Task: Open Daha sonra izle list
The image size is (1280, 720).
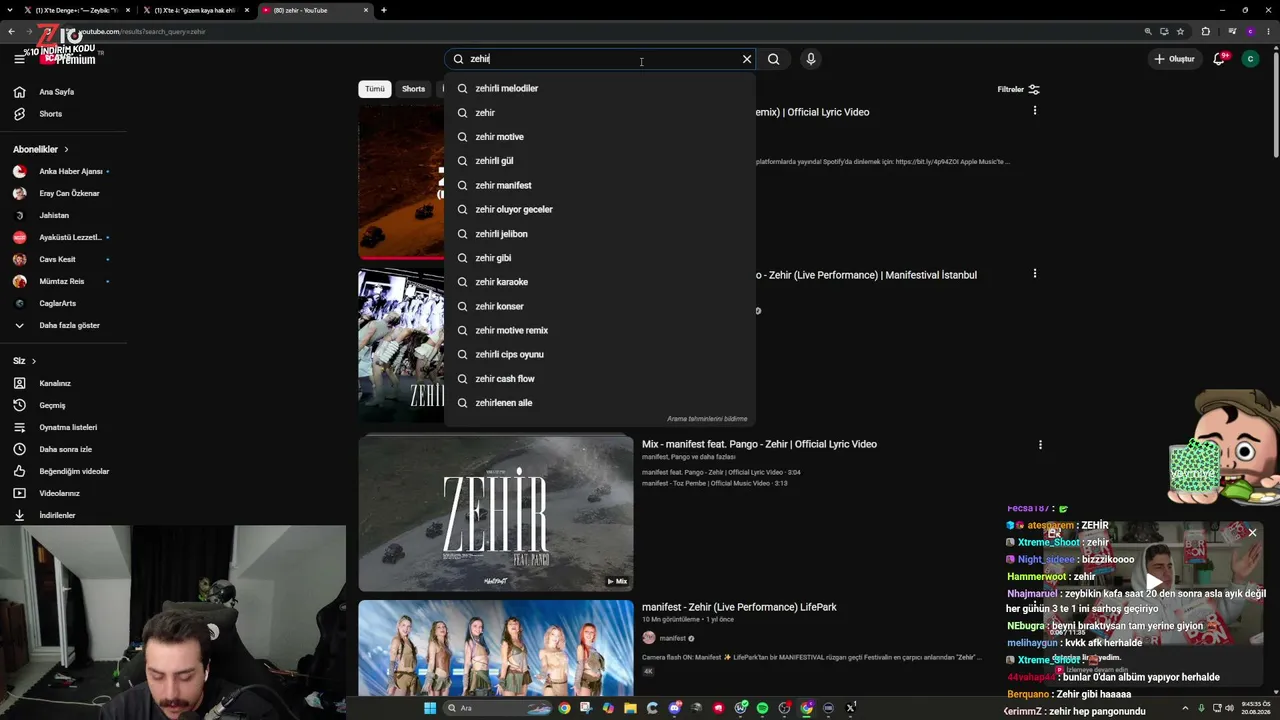Action: [63, 449]
